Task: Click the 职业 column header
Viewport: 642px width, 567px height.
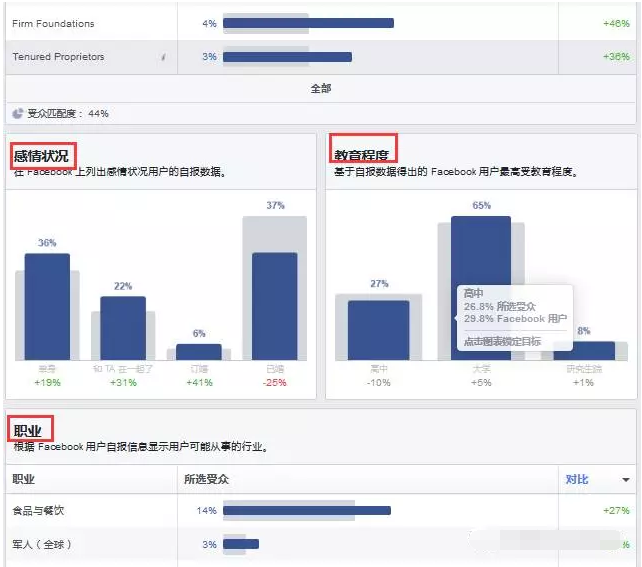Action: pos(23,479)
